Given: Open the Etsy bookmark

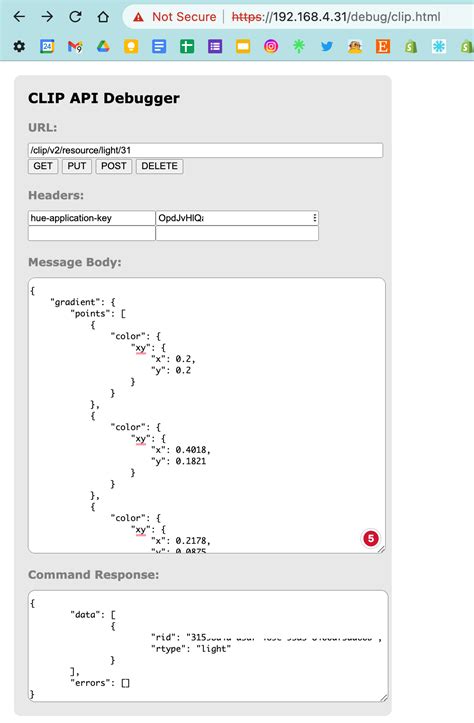Looking at the screenshot, I should point(383,46).
